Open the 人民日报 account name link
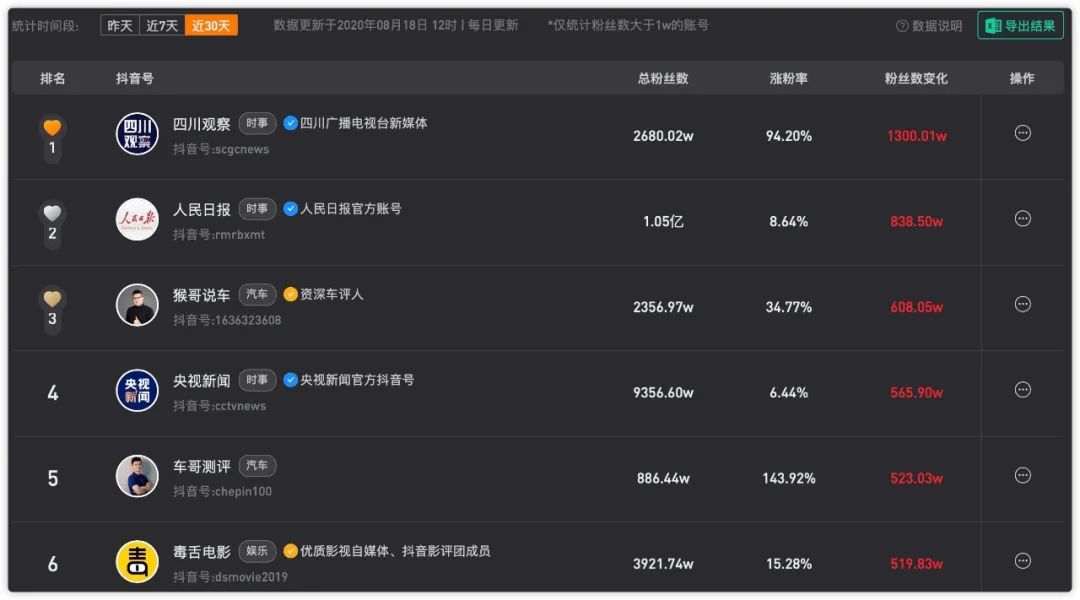Image resolution: width=1080 pixels, height=600 pixels. coord(201,209)
